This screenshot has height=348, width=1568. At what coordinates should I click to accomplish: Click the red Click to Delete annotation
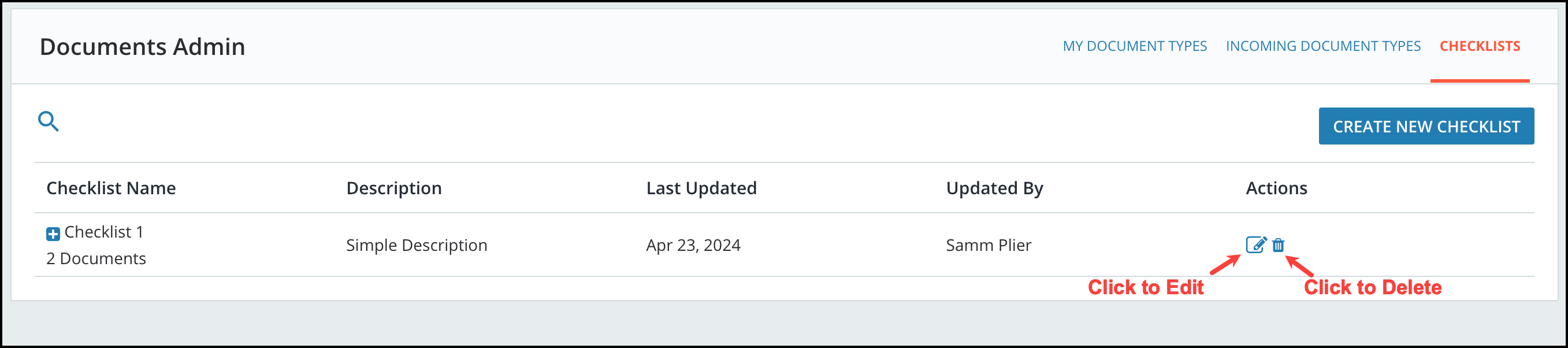click(1373, 287)
